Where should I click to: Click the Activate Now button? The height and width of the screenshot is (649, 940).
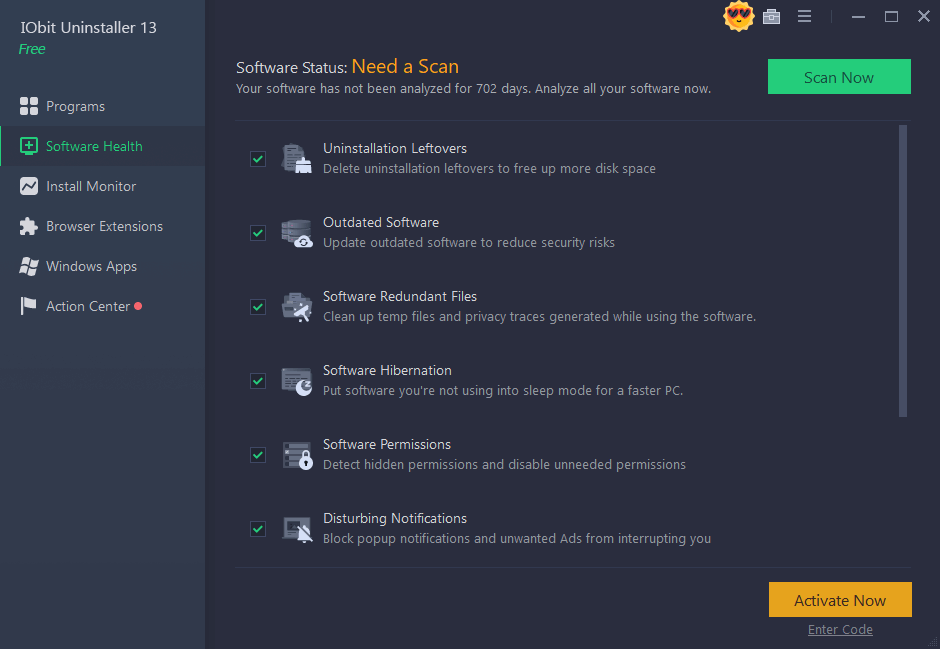coord(840,600)
